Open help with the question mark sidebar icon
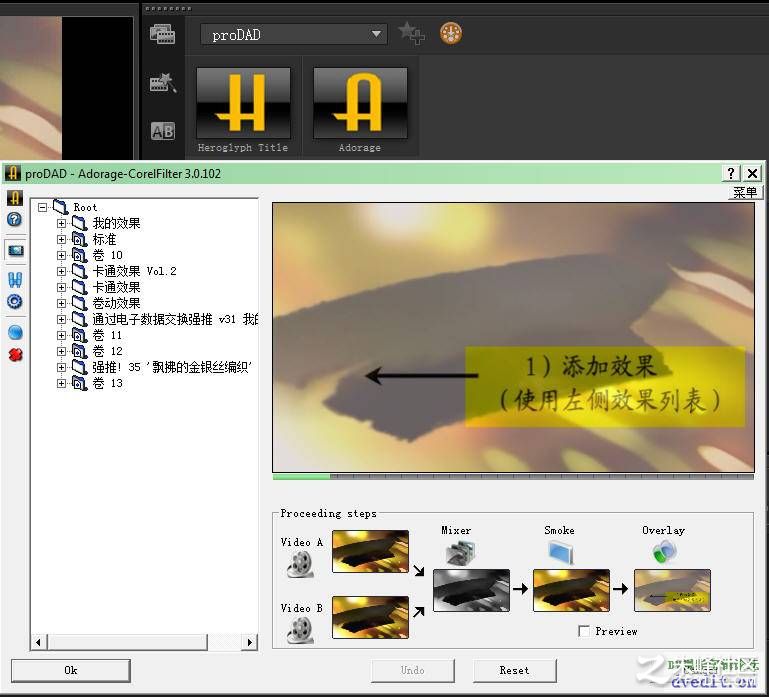 15,219
